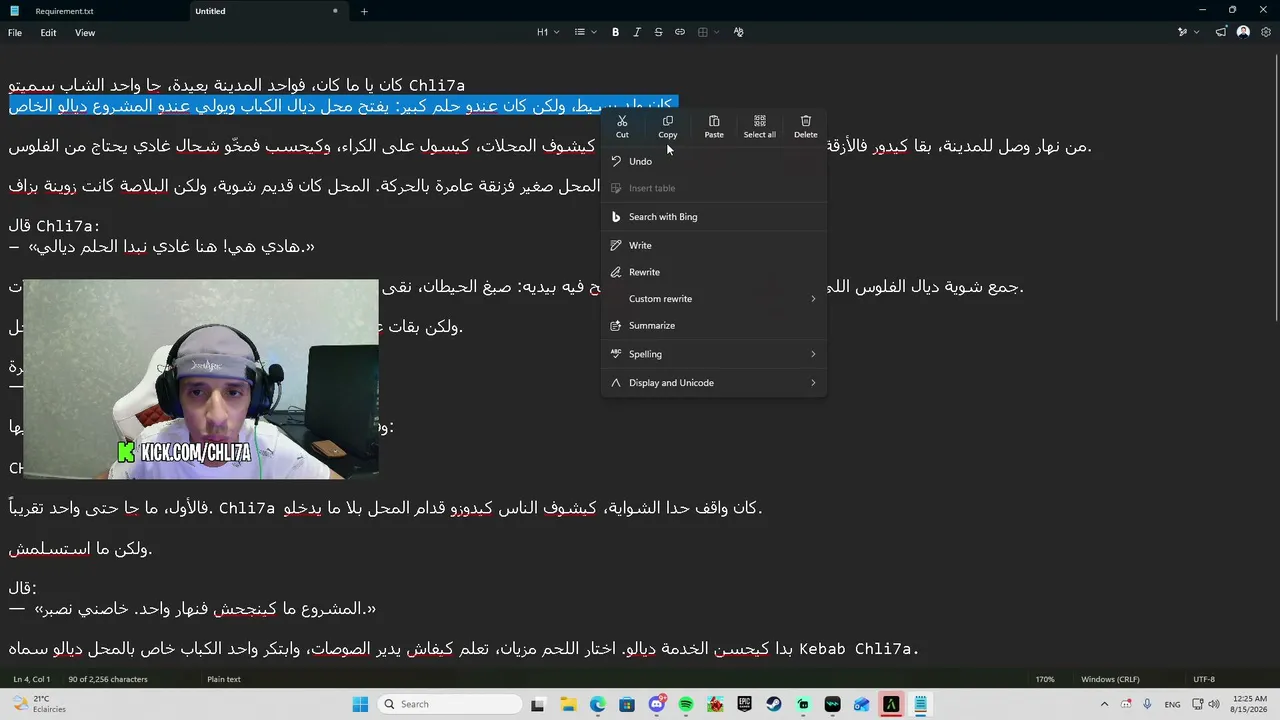The height and width of the screenshot is (720, 1280).
Task: Click Select all in the context menu
Action: pyautogui.click(x=760, y=126)
